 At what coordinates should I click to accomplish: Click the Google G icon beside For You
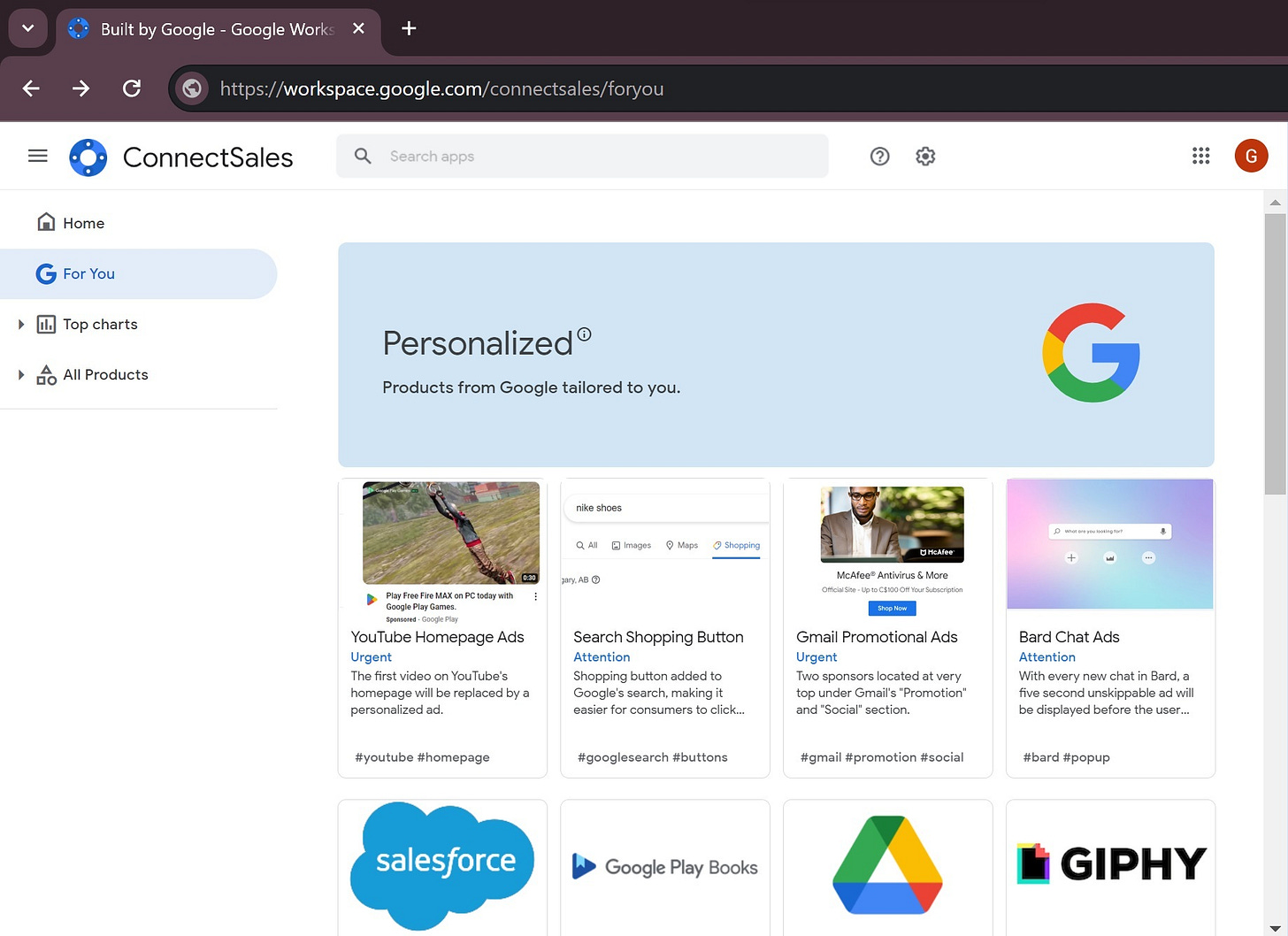[46, 273]
